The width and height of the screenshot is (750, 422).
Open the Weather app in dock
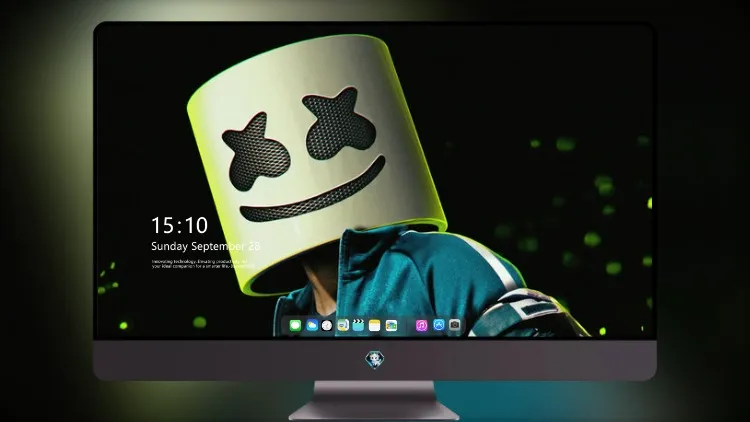click(x=311, y=325)
